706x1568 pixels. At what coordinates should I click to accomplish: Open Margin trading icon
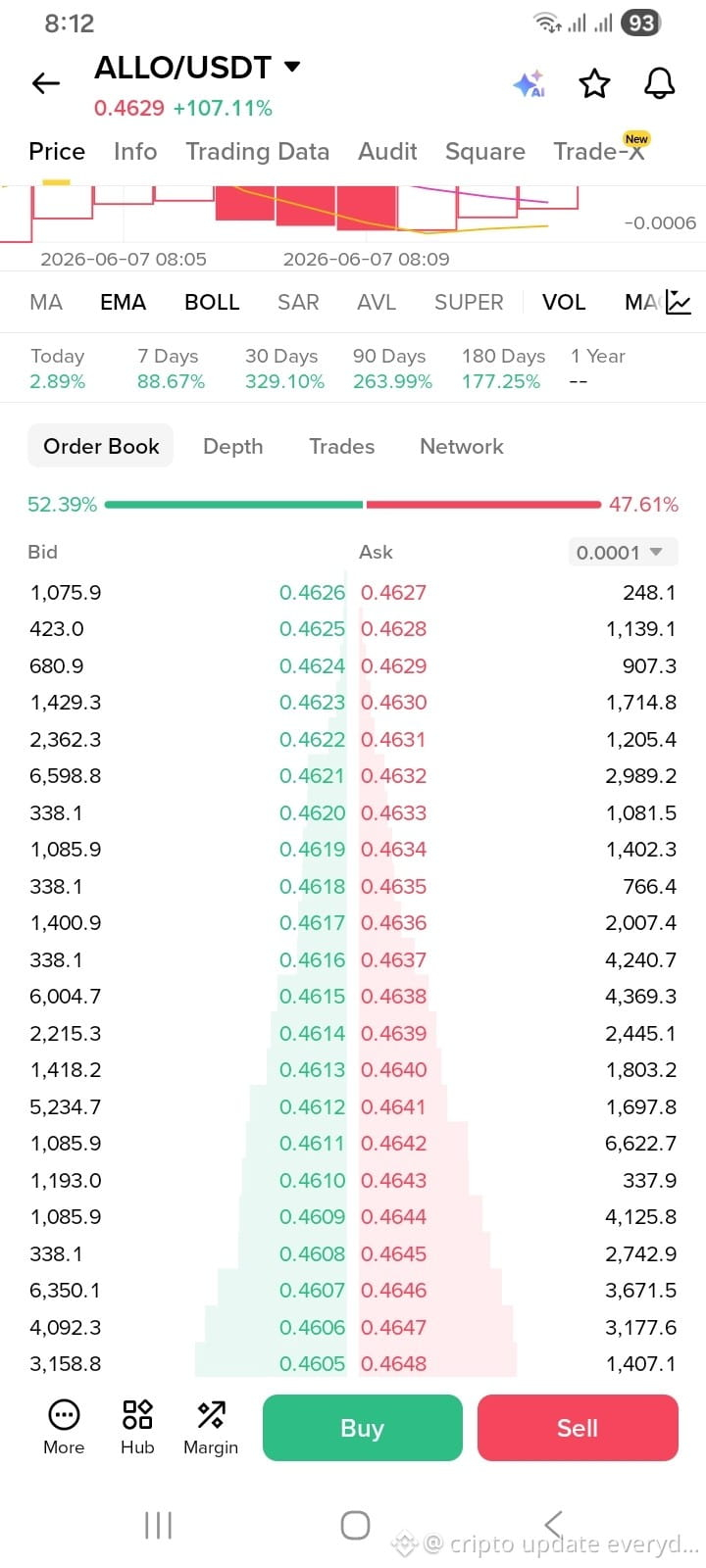(x=211, y=1427)
